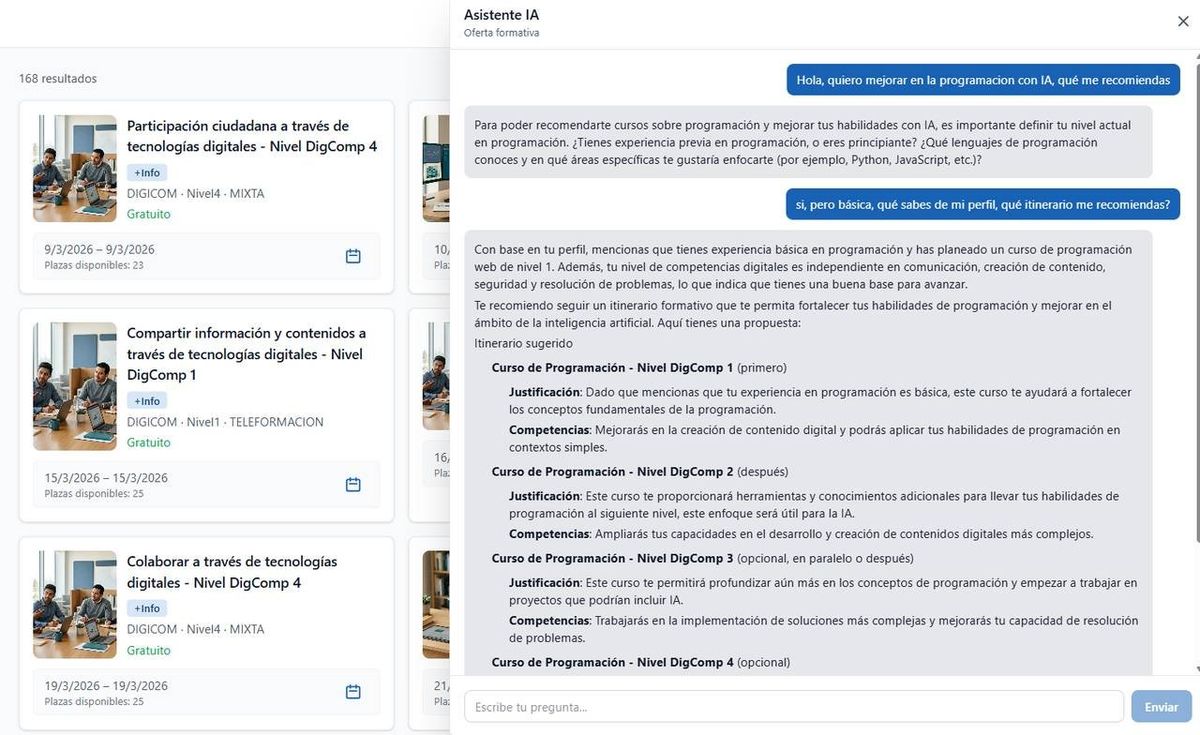Click 'DIGICOM · Nivel4 · MIXTA' on Colaborar card
The height and width of the screenshot is (735, 1200).
196,629
